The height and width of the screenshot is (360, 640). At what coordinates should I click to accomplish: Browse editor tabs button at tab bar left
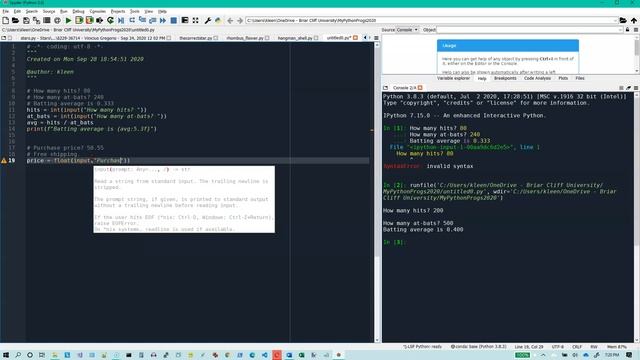[x=4, y=38]
